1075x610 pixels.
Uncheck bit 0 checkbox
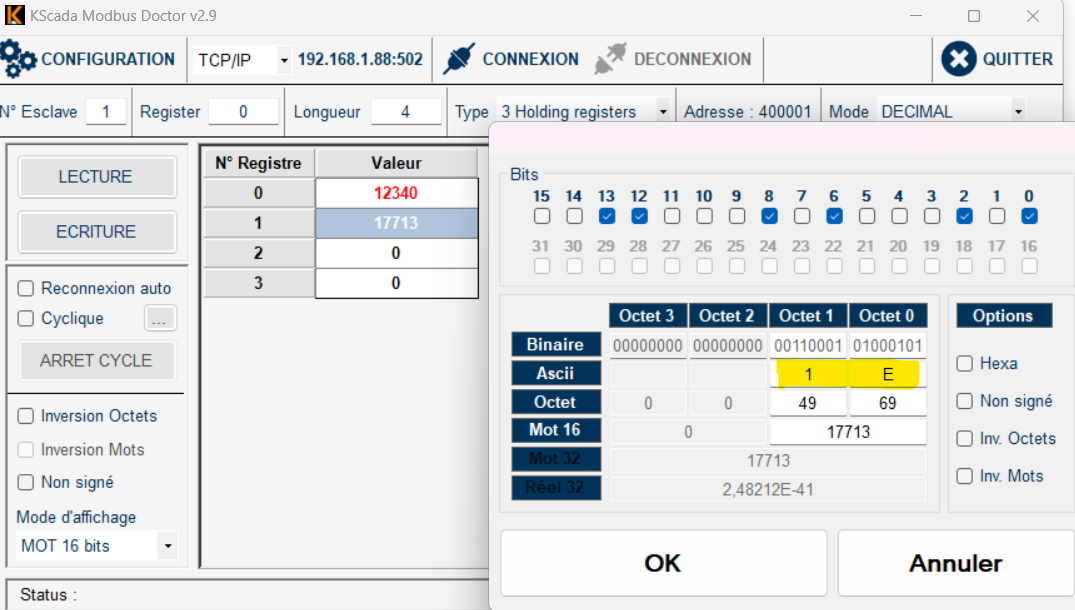[1029, 217]
